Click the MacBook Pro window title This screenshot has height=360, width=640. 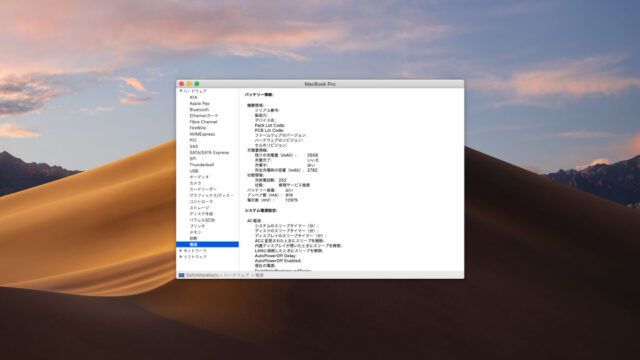[x=320, y=84]
